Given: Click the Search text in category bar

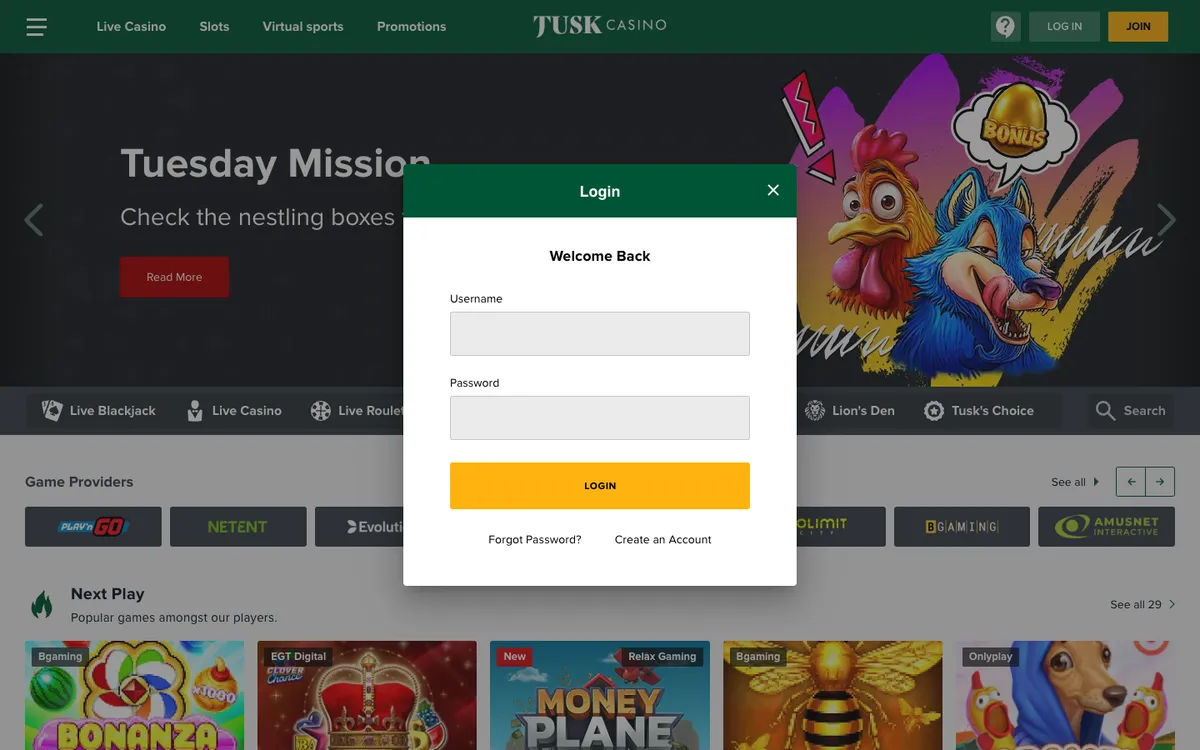Looking at the screenshot, I should (x=1144, y=411).
